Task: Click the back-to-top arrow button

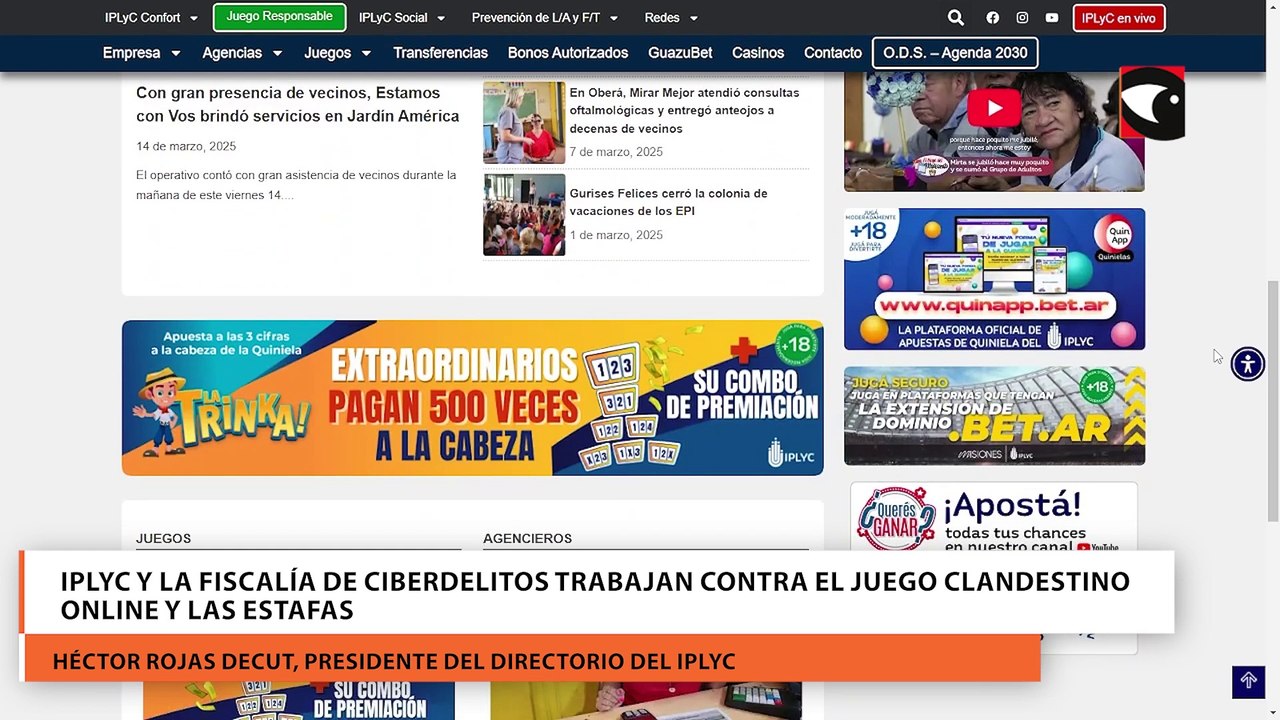Action: point(1248,682)
